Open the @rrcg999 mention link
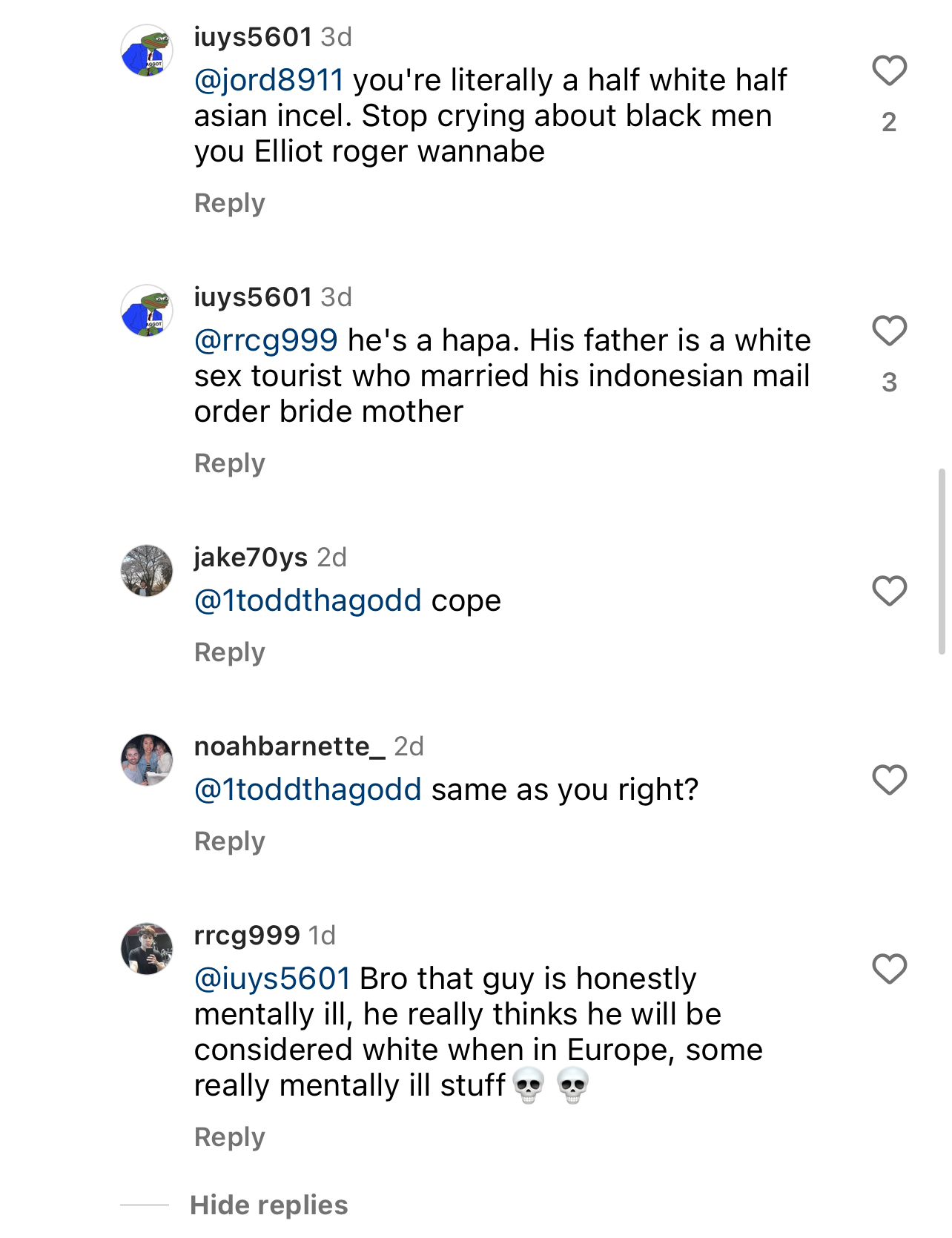 click(x=266, y=340)
